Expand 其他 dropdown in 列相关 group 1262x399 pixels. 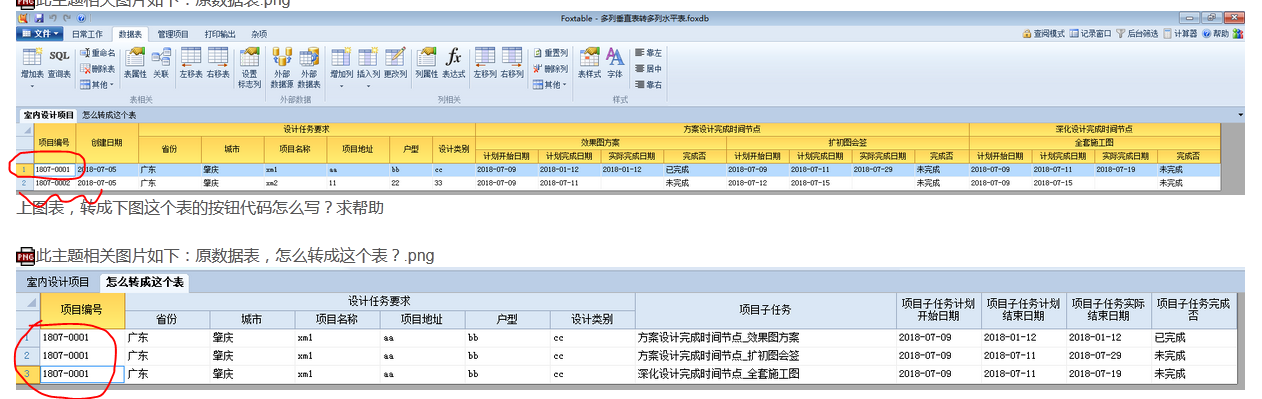[x=550, y=85]
